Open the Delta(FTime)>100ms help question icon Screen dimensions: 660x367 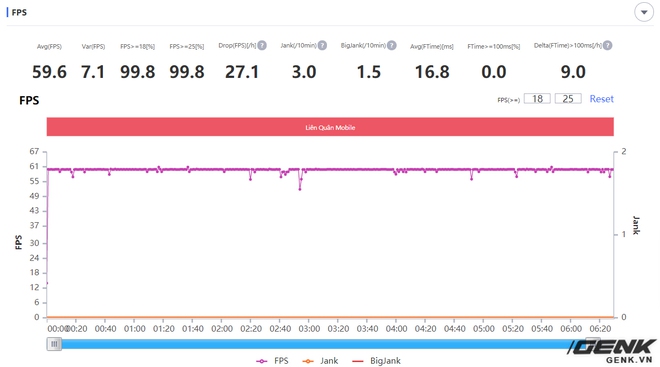[607, 45]
